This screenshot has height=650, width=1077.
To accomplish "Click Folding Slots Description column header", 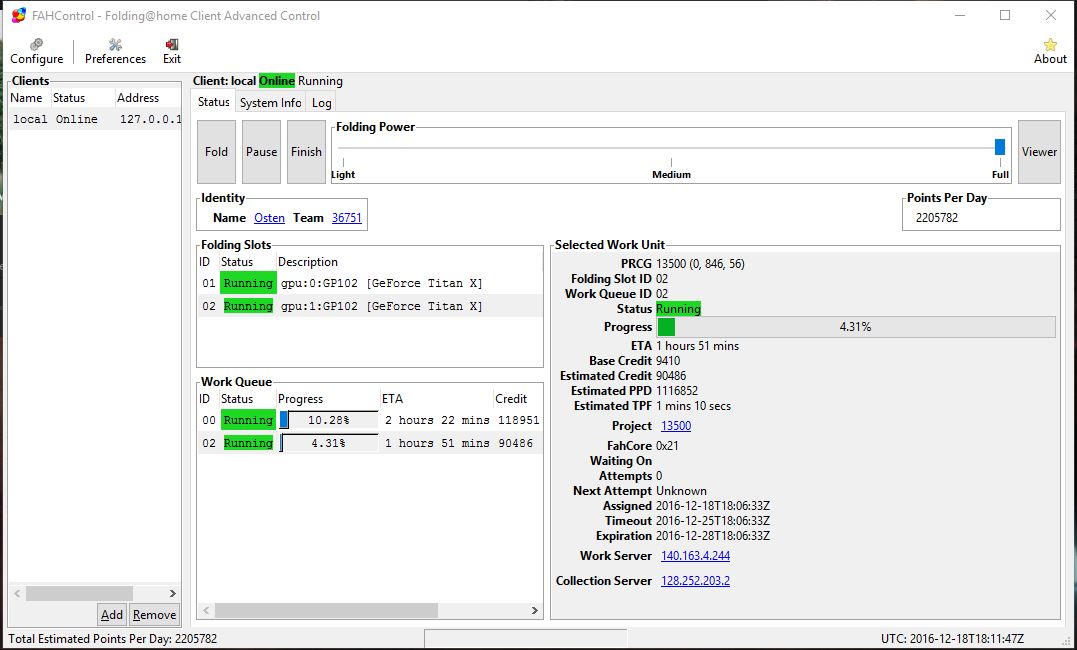I will point(409,262).
